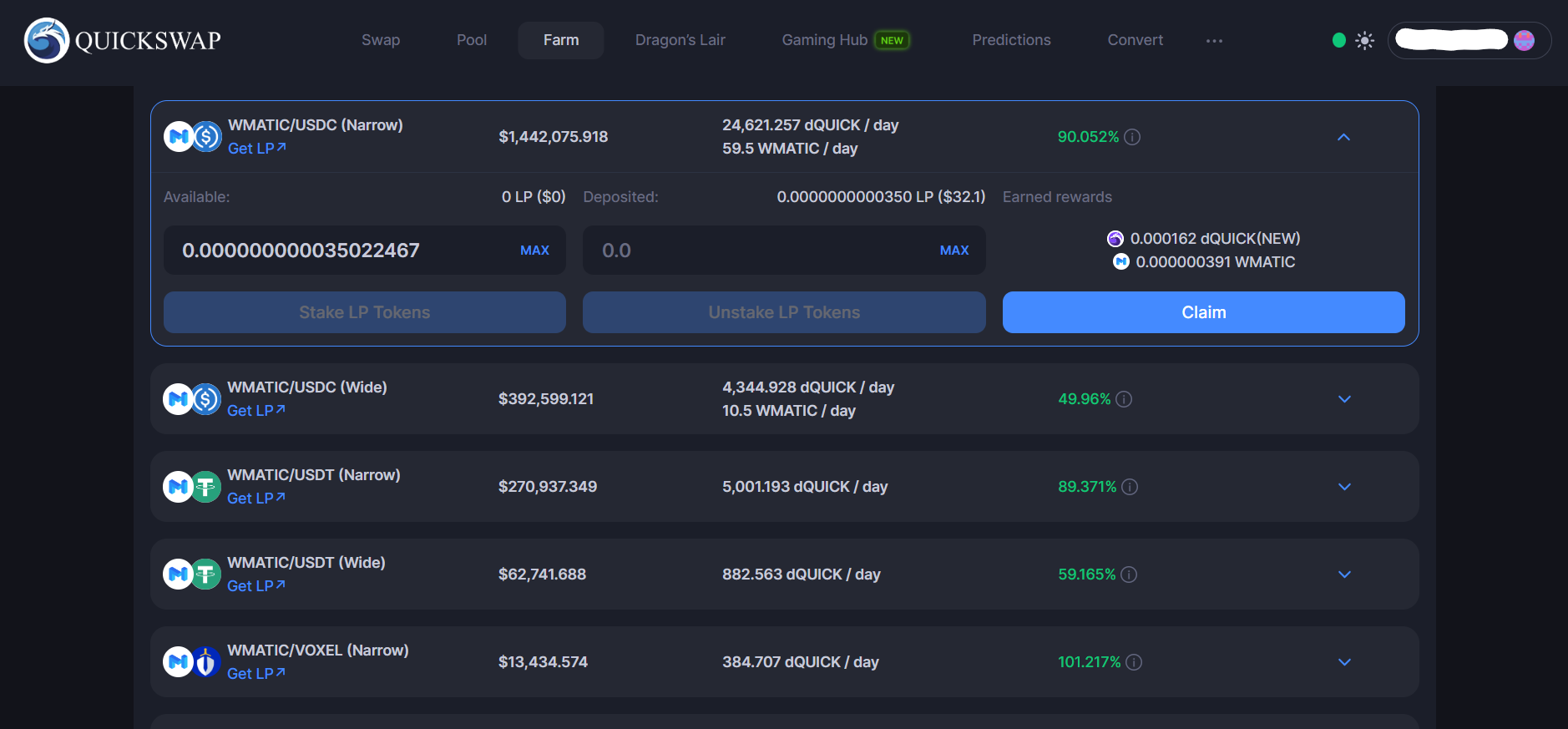Screen dimensions: 1568x729
Task: Click info icon next to 59.165% APR
Action: coord(1129,575)
